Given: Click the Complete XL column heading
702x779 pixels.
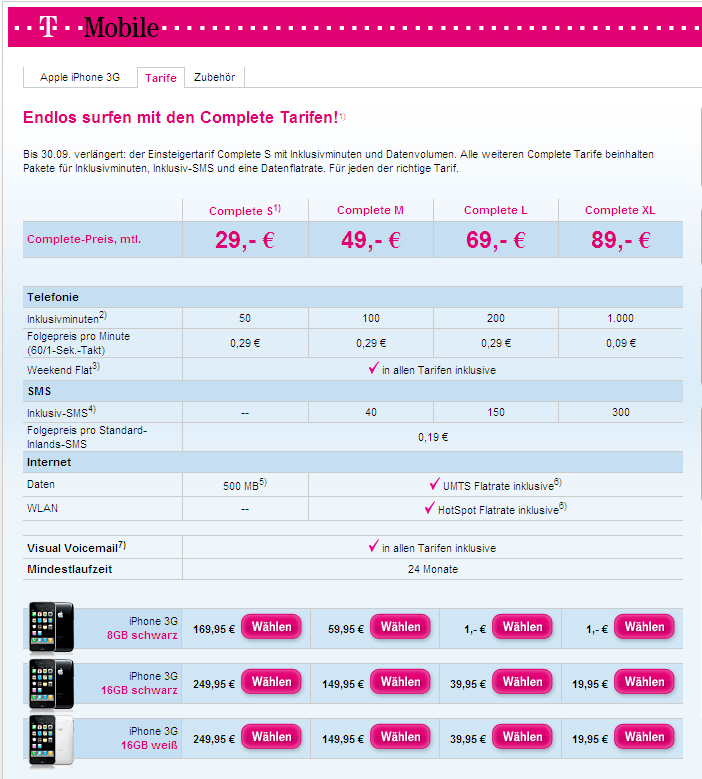Looking at the screenshot, I should 618,210.
